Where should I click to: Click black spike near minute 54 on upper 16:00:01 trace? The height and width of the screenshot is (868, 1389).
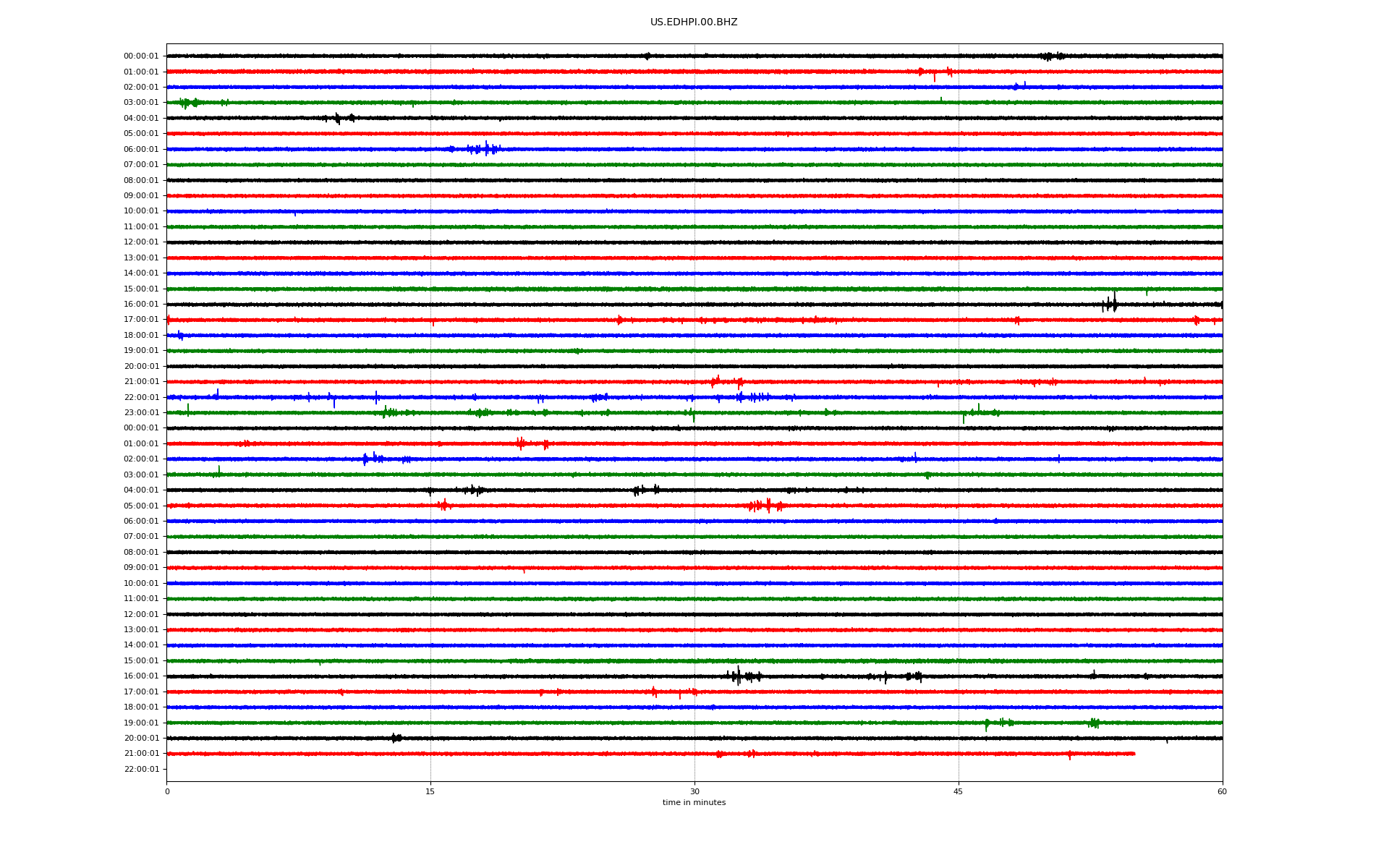click(x=1114, y=304)
